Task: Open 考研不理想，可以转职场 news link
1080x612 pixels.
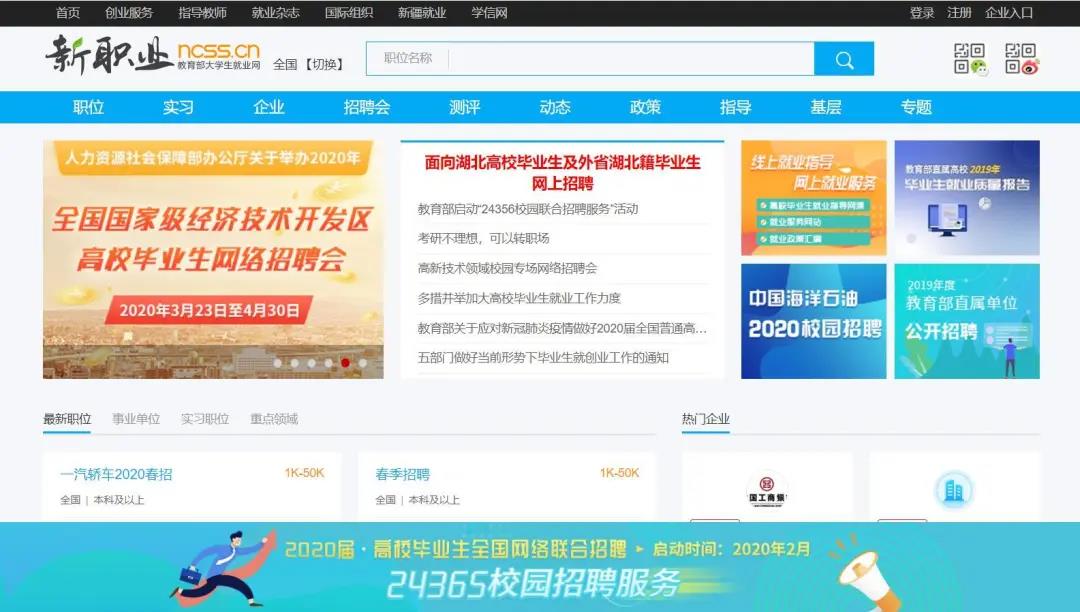Action: [483, 238]
